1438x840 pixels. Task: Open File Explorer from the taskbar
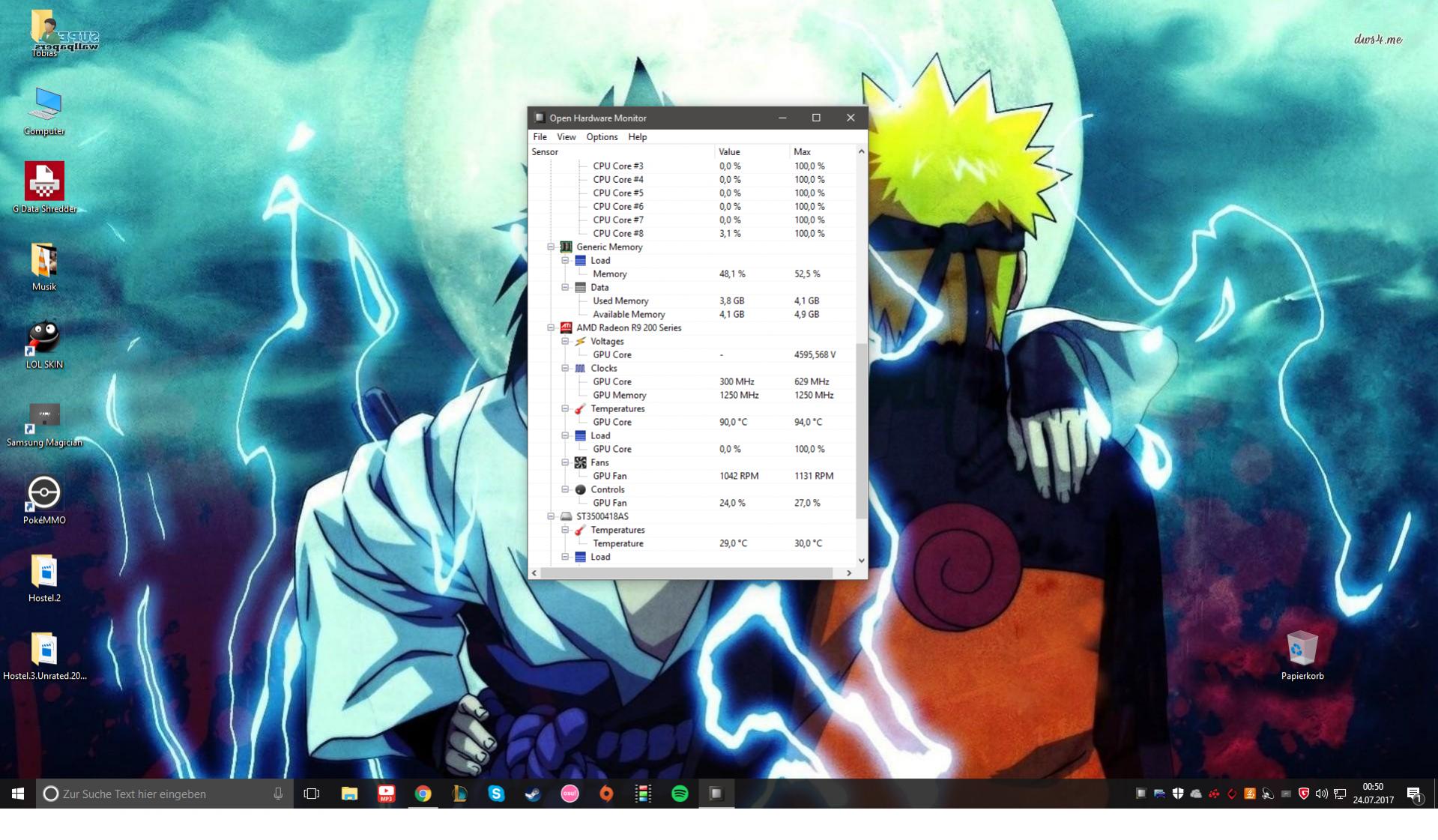(349, 794)
